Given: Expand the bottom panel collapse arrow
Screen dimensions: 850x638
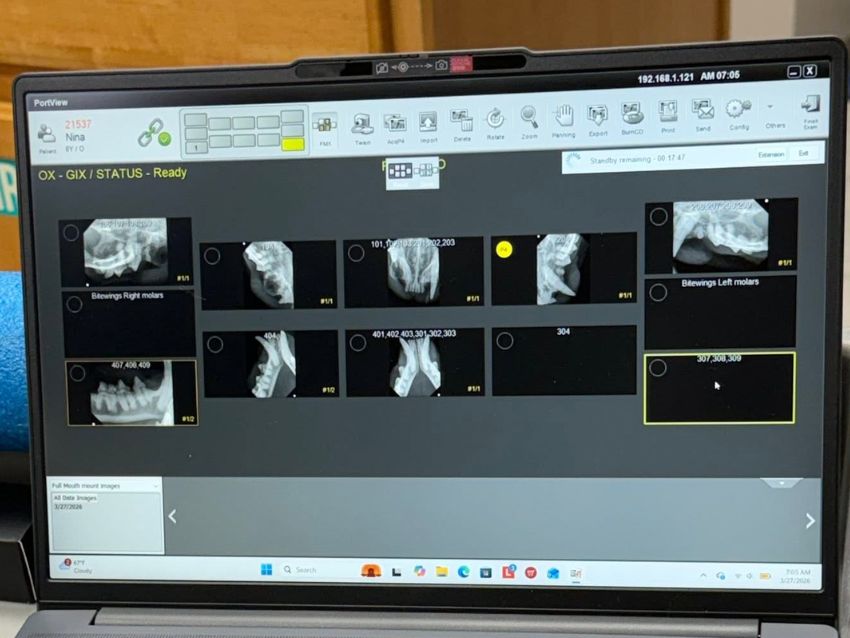Looking at the screenshot, I should point(781,482).
